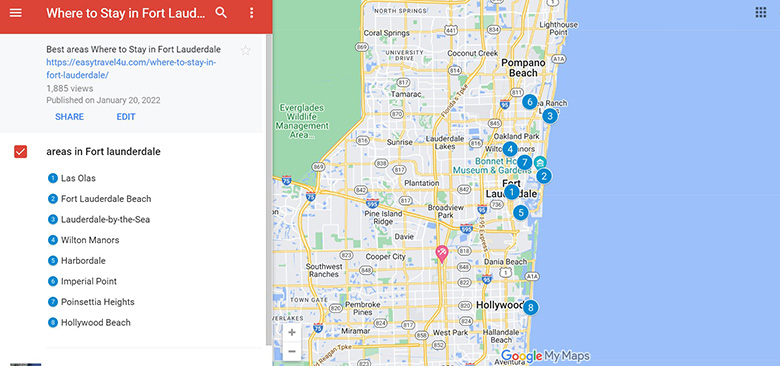Viewport: 780px width, 366px height.
Task: Open the hamburger menu in the header
Action: (15, 13)
